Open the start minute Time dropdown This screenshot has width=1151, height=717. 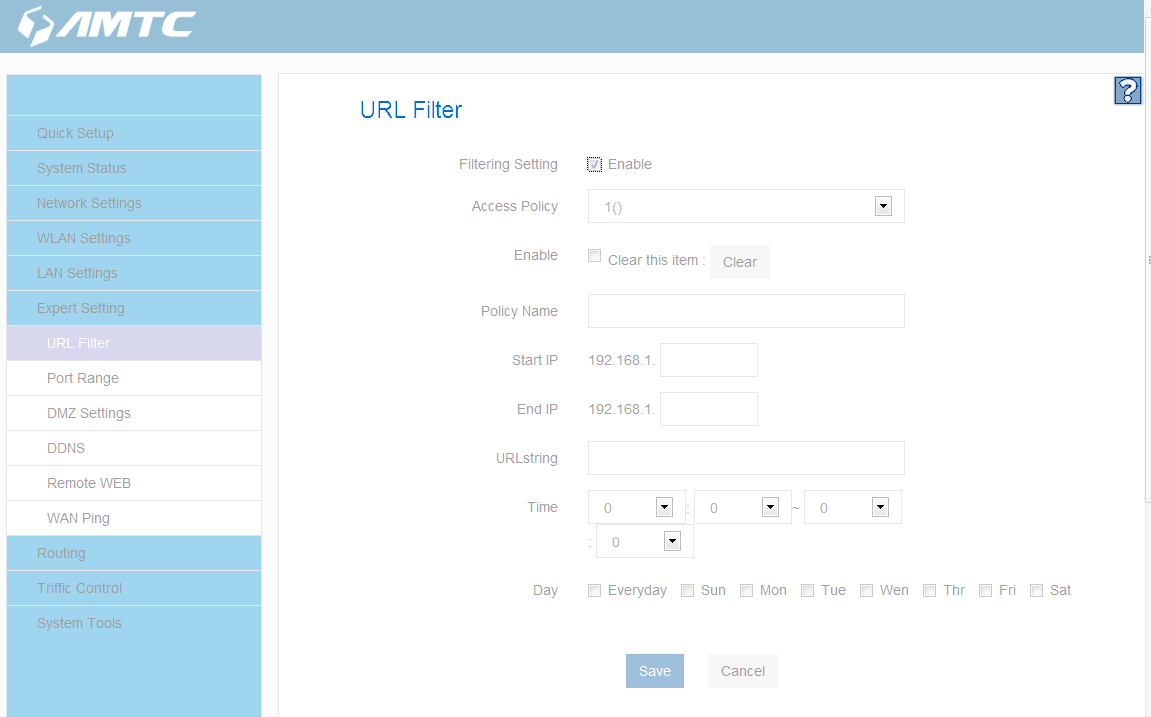coord(742,507)
